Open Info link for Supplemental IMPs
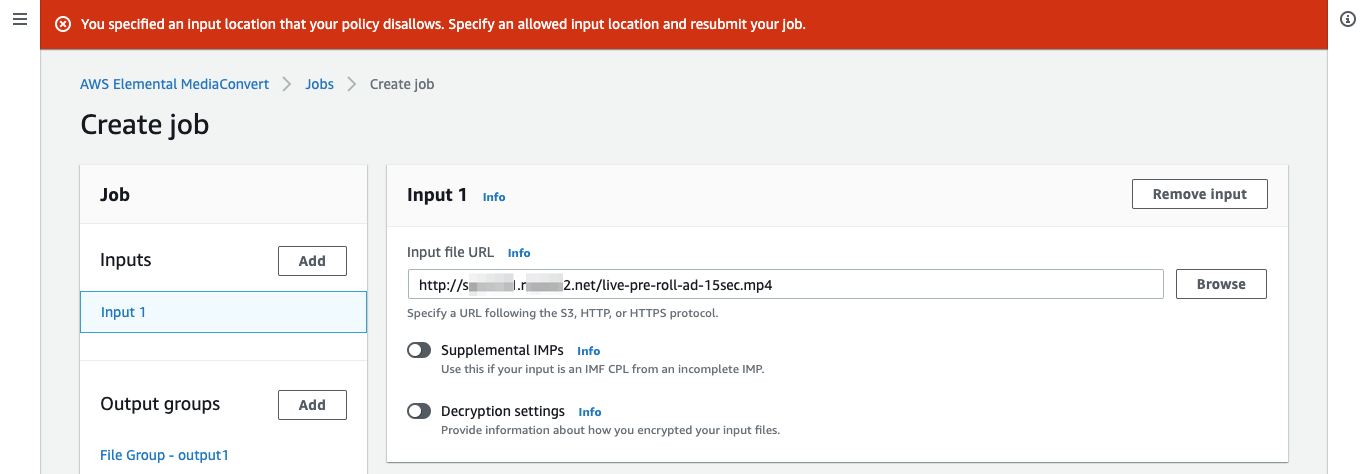The height and width of the screenshot is (474, 1368). pyautogui.click(x=589, y=351)
